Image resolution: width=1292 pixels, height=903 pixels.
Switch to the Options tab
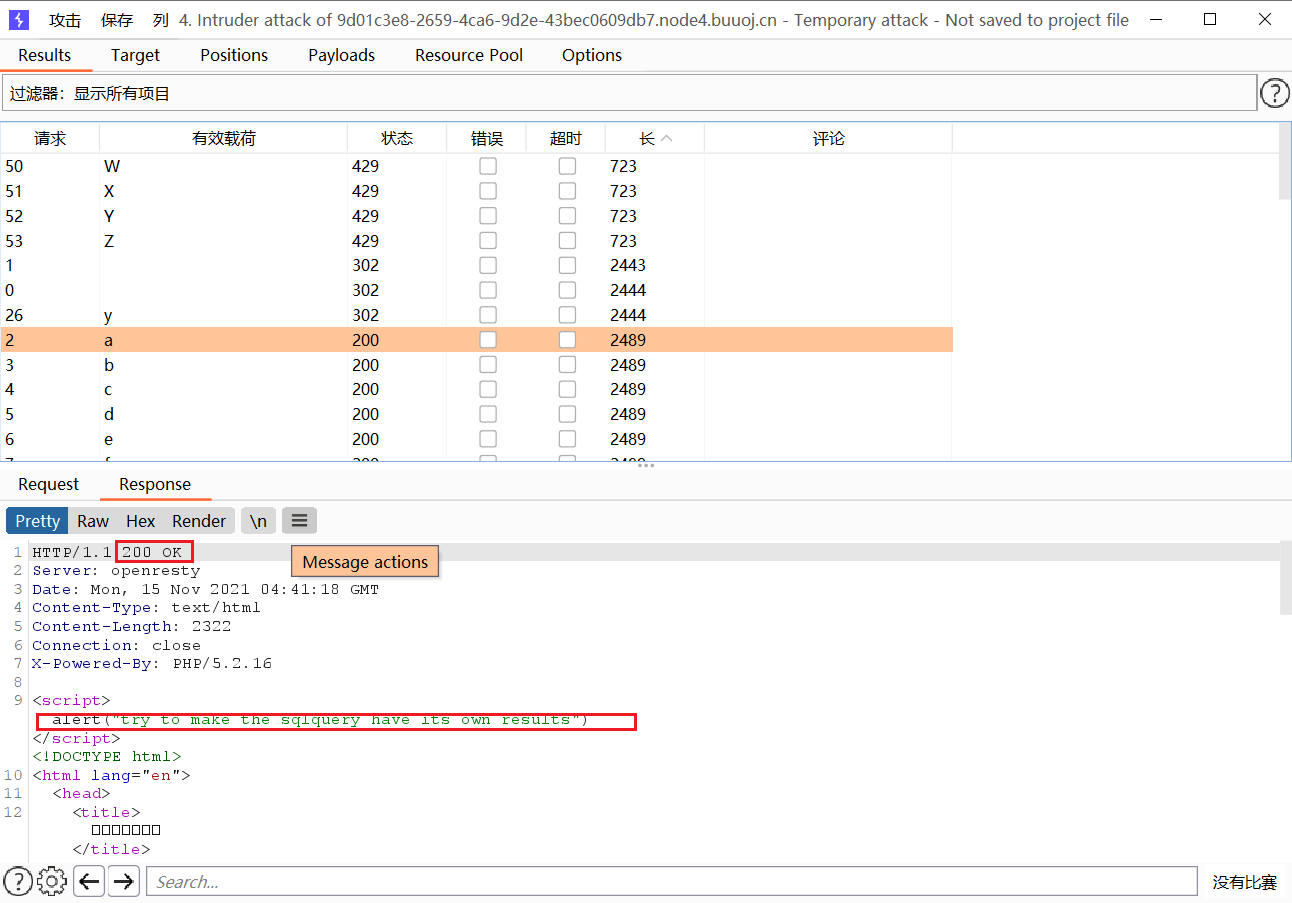click(x=592, y=55)
